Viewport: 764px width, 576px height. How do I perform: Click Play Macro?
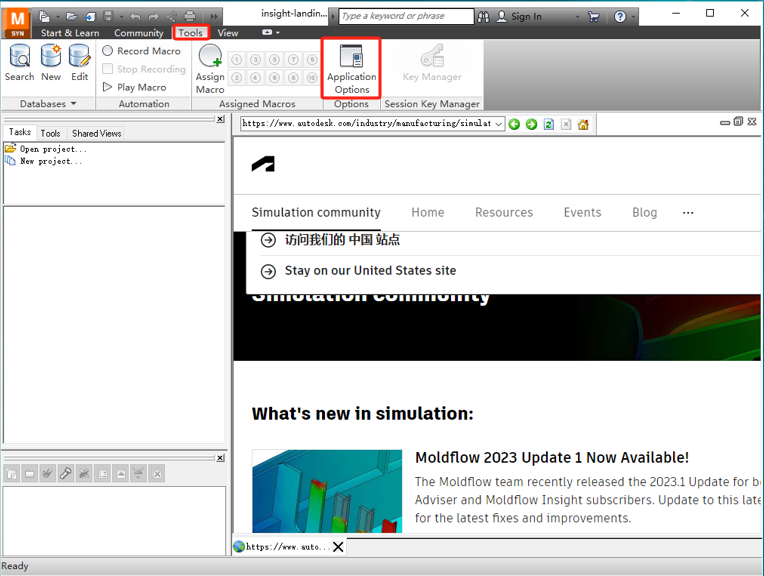click(x=134, y=87)
